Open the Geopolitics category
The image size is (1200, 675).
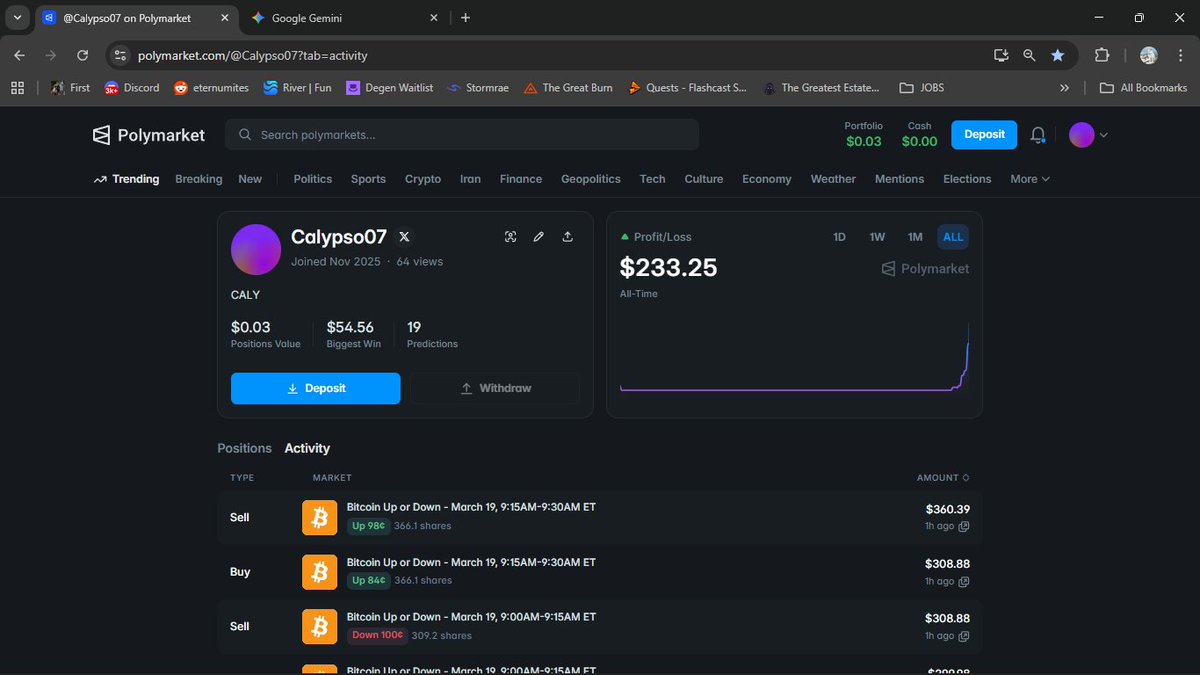tap(591, 179)
